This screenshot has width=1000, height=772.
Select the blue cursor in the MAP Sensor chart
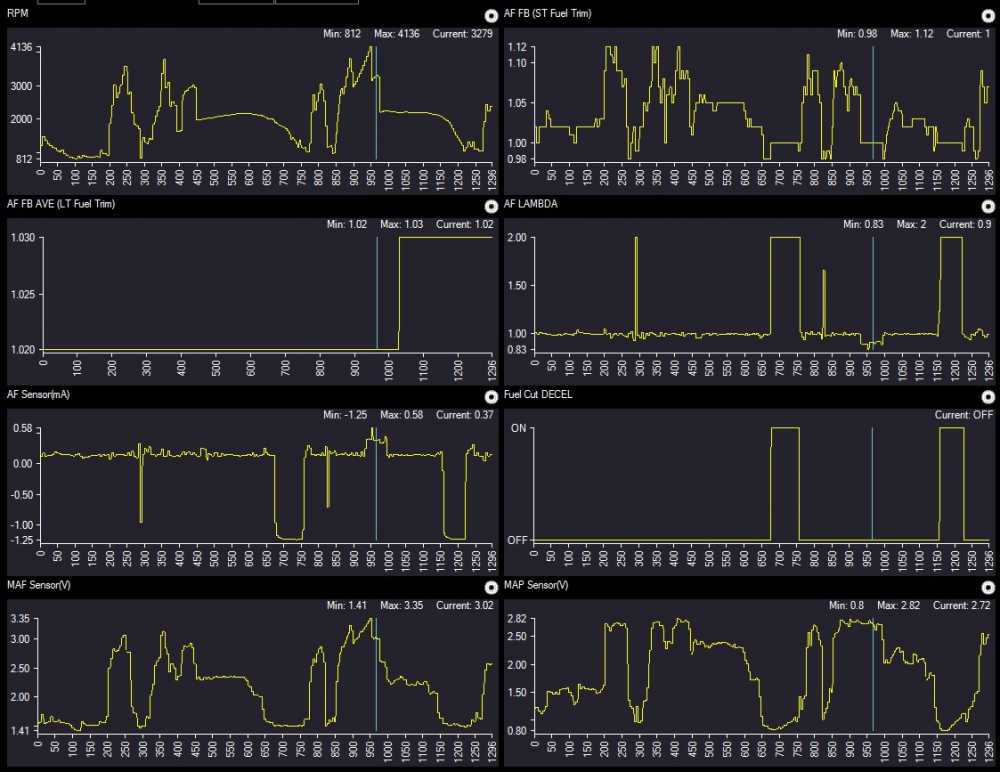tap(872, 680)
